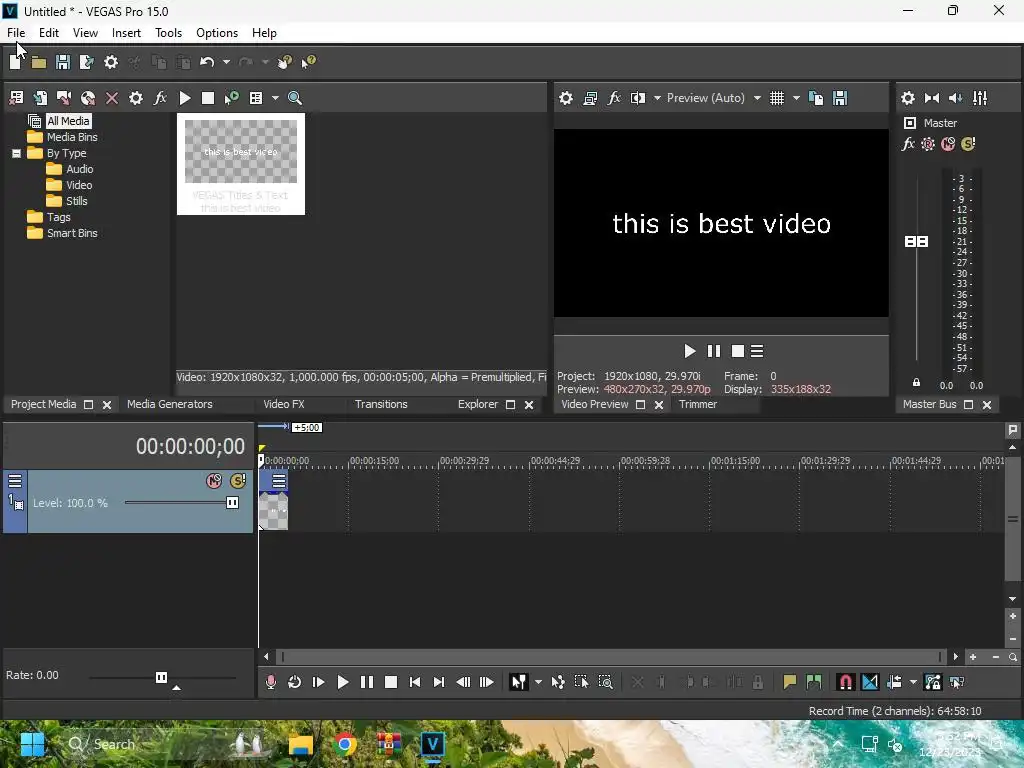Toggle the preview Overlays grid icon
This screenshot has height=768, width=1024.
pyautogui.click(x=776, y=98)
